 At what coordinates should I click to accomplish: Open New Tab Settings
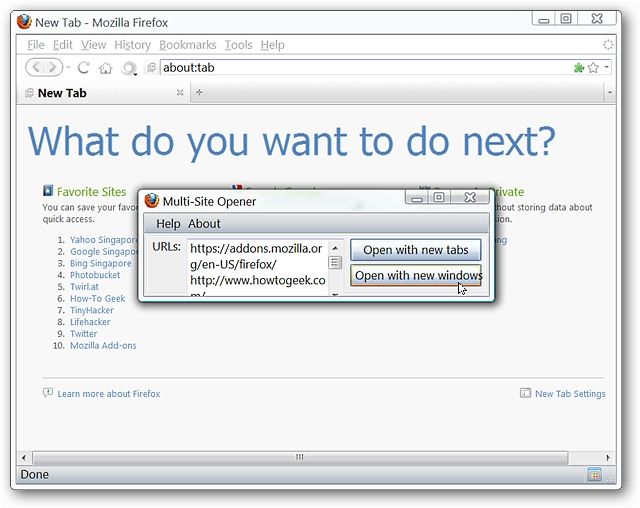coord(570,394)
